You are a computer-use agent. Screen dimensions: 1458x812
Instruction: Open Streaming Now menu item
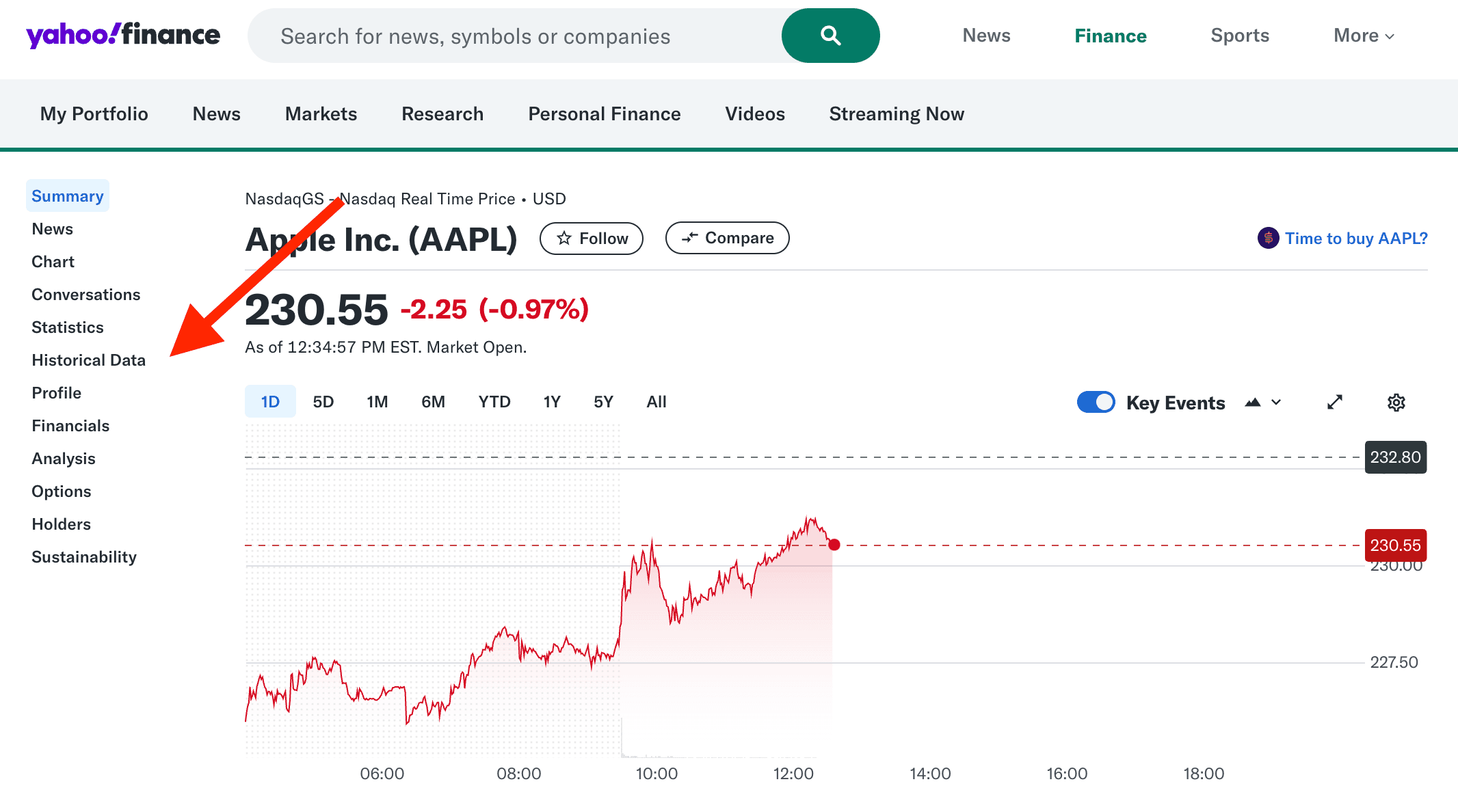coord(897,113)
